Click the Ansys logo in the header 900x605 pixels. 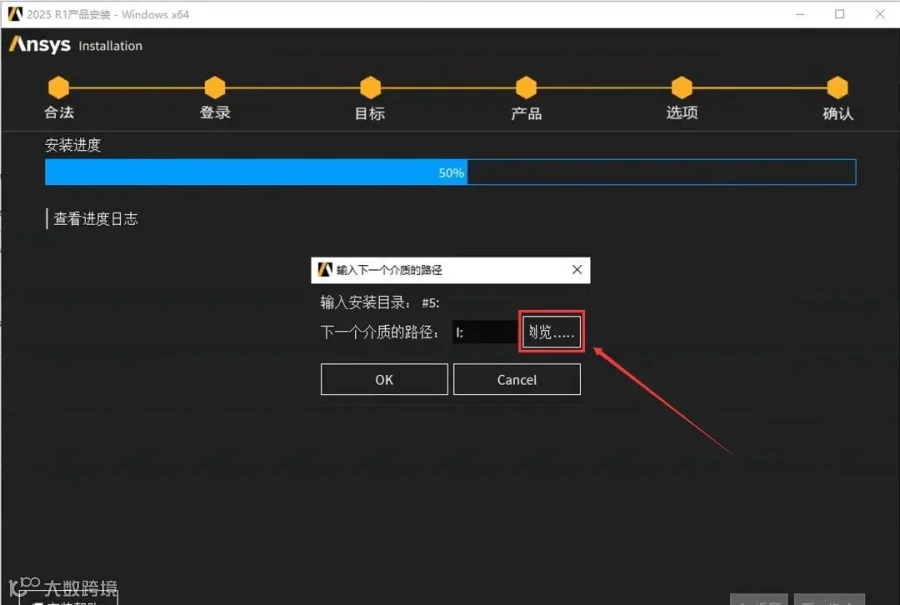pyautogui.click(x=40, y=44)
